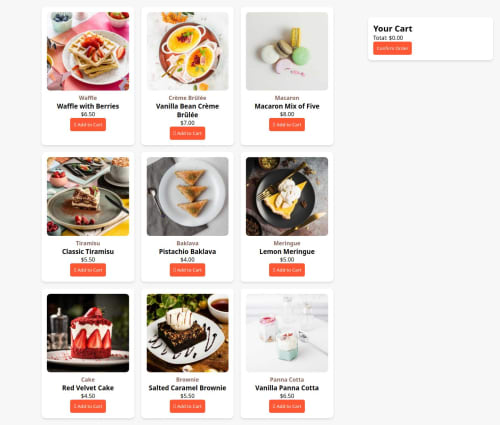The image size is (500, 425).
Task: Add Macaron Mix of Five to cart
Action: (x=287, y=125)
